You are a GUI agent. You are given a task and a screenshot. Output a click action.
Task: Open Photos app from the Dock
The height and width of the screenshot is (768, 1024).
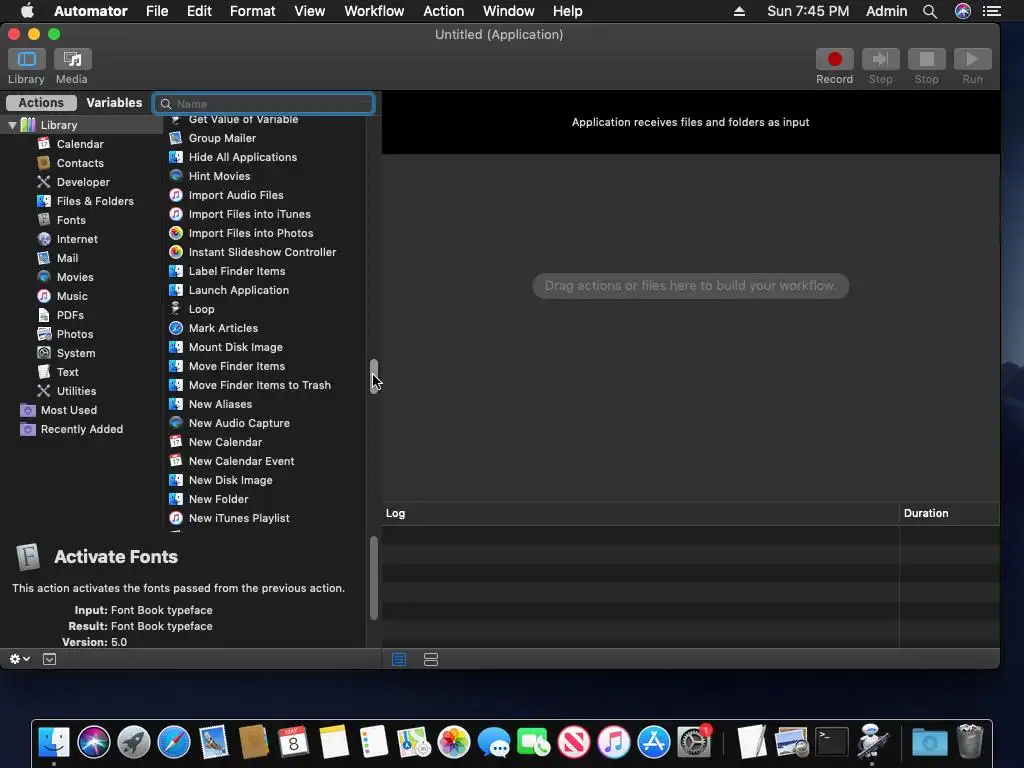click(x=453, y=743)
